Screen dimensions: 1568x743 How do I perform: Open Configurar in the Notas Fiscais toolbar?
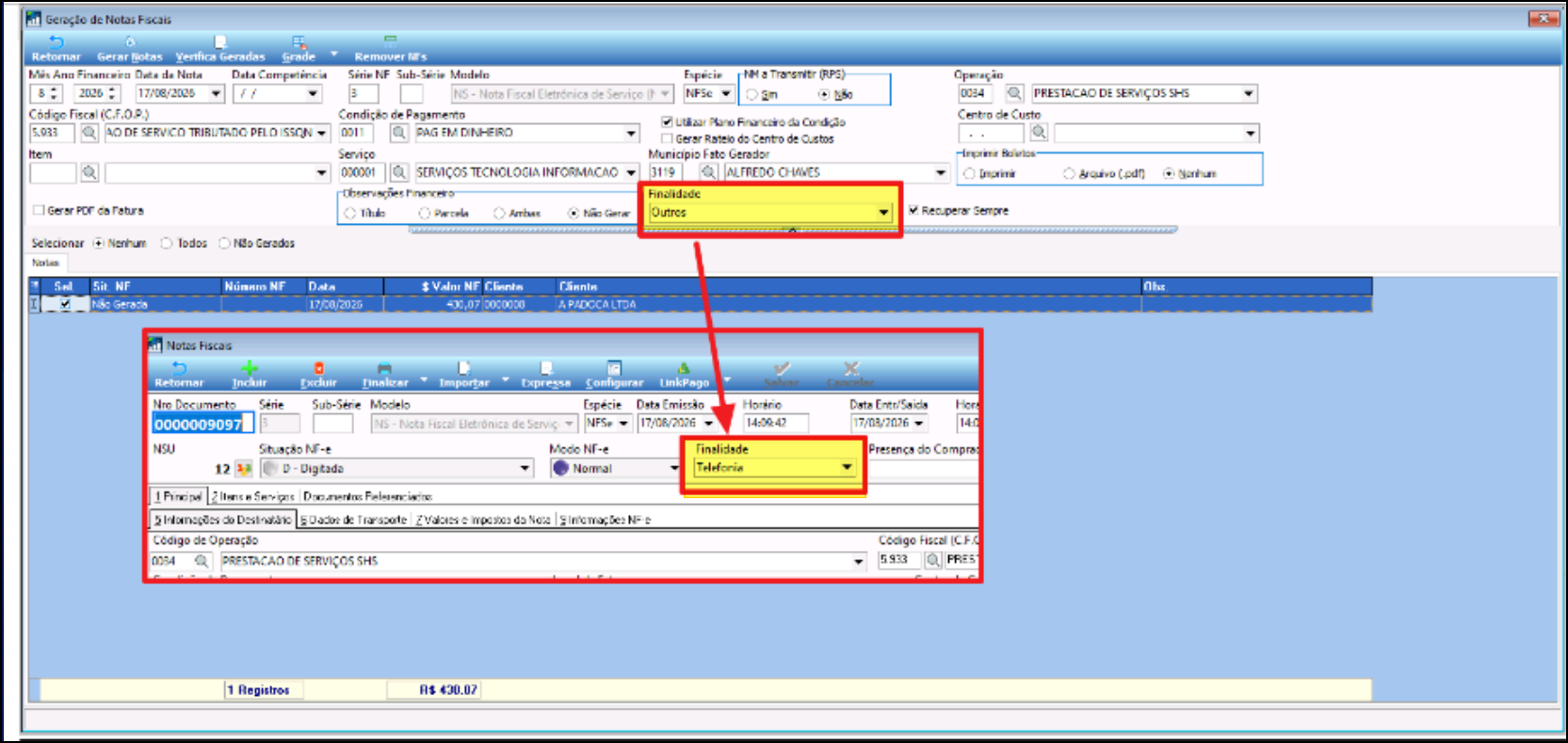(x=614, y=375)
